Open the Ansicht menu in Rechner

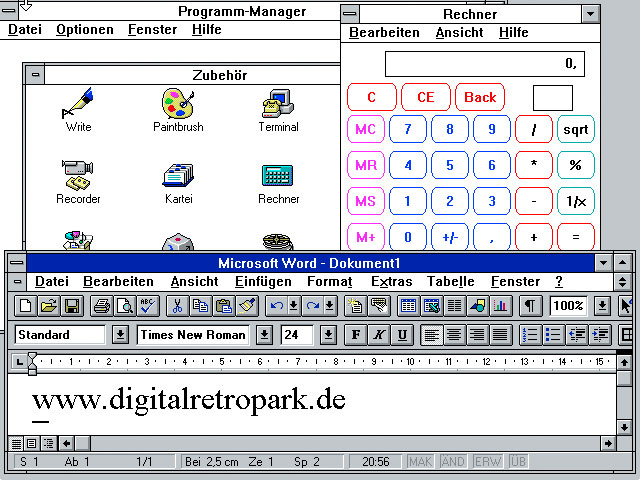(459, 32)
